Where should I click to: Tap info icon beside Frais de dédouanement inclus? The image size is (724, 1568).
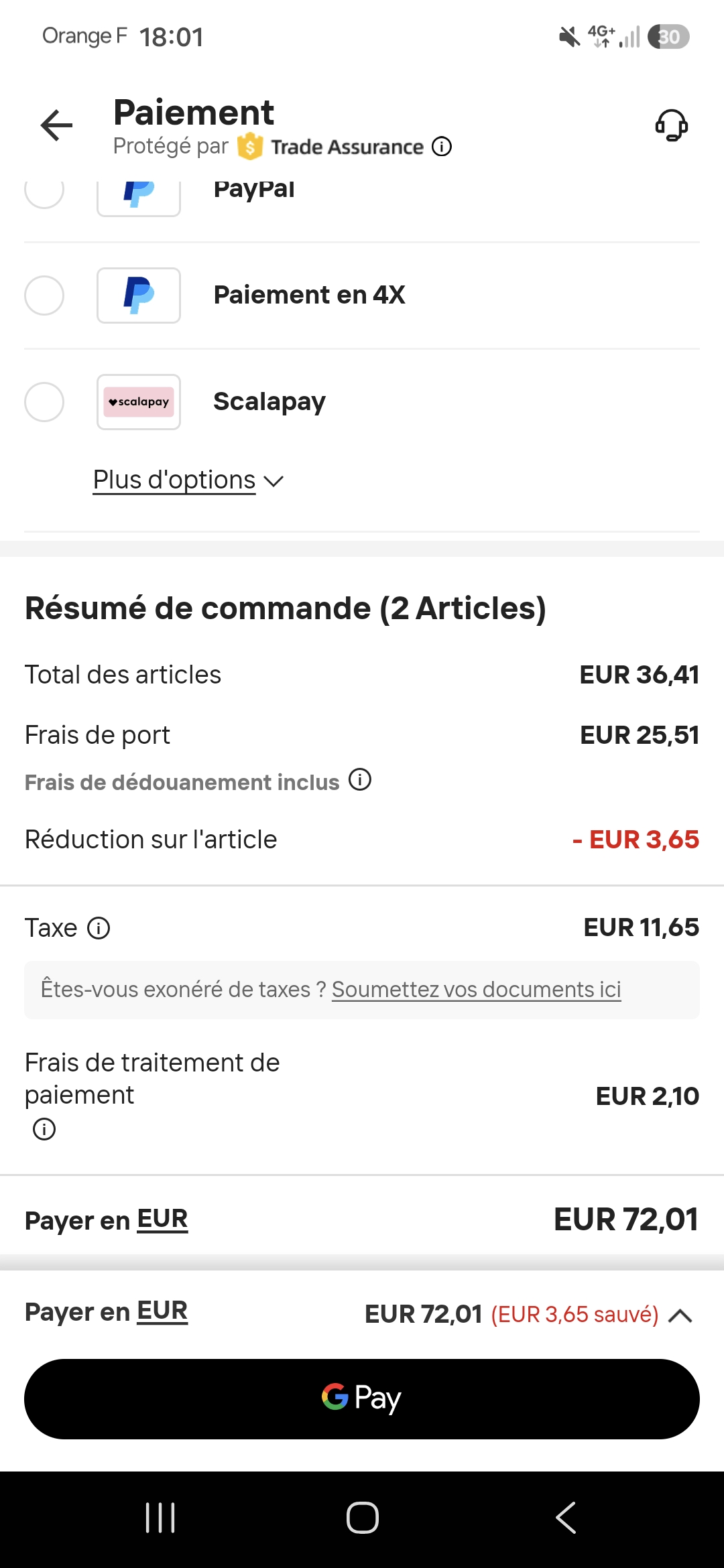pos(360,780)
